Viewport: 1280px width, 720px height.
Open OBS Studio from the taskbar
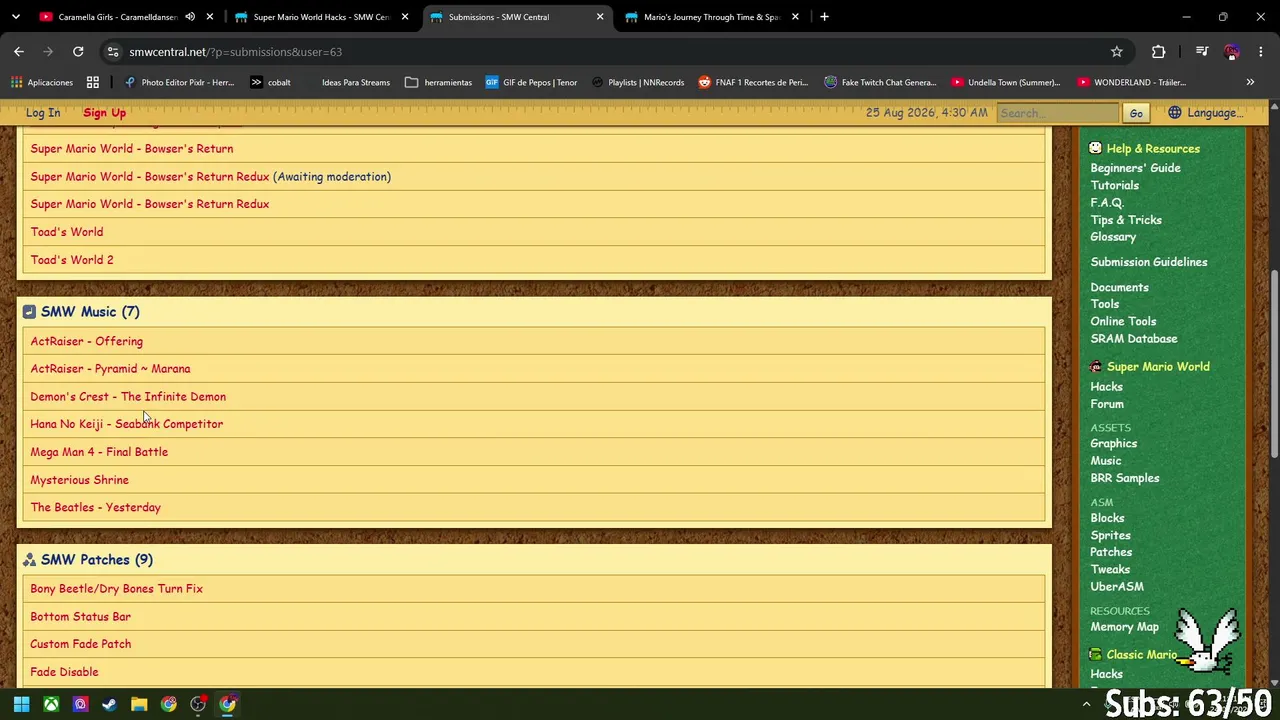(198, 704)
